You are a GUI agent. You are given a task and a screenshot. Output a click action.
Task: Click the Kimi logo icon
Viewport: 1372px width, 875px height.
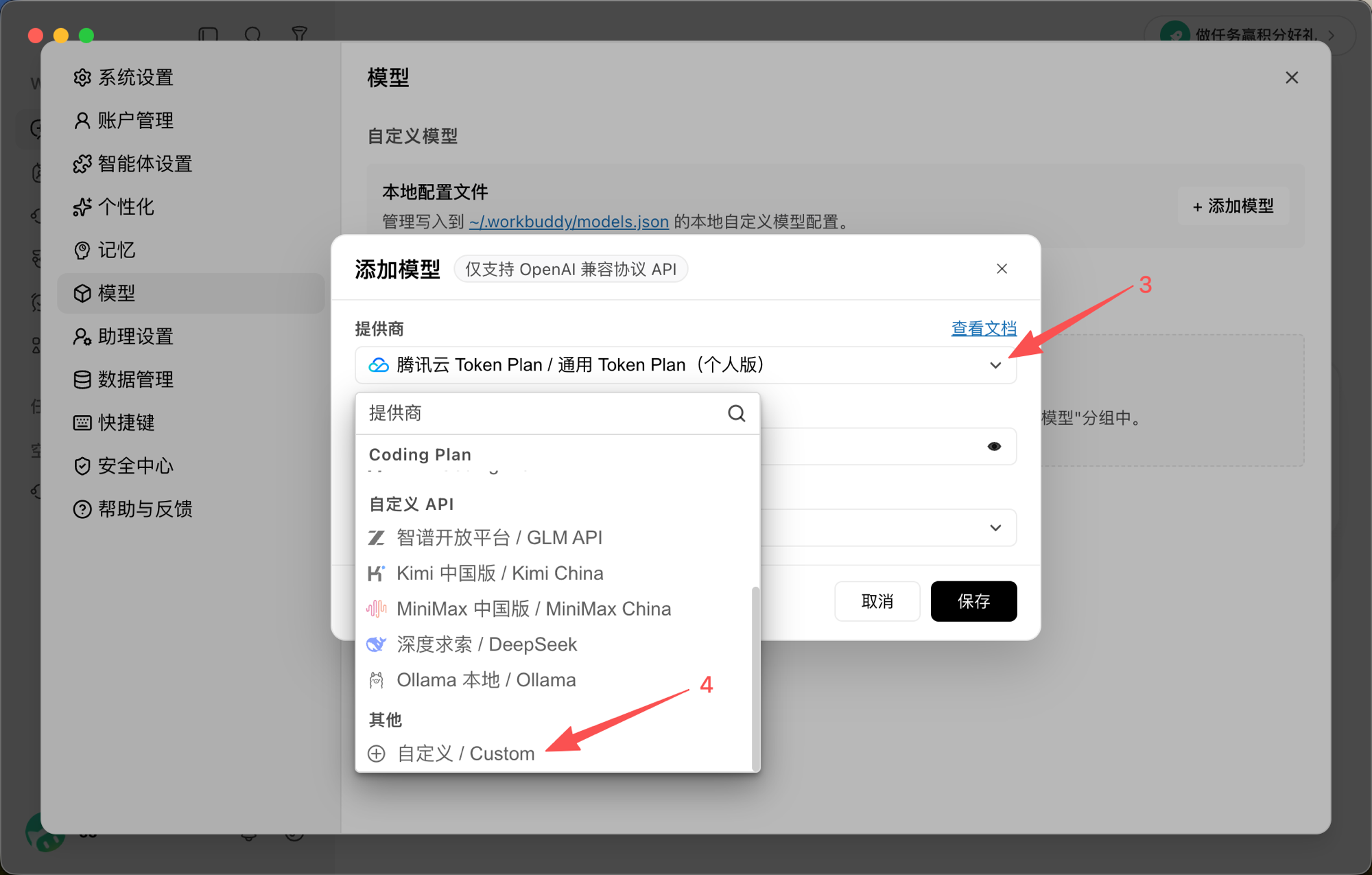(376, 573)
